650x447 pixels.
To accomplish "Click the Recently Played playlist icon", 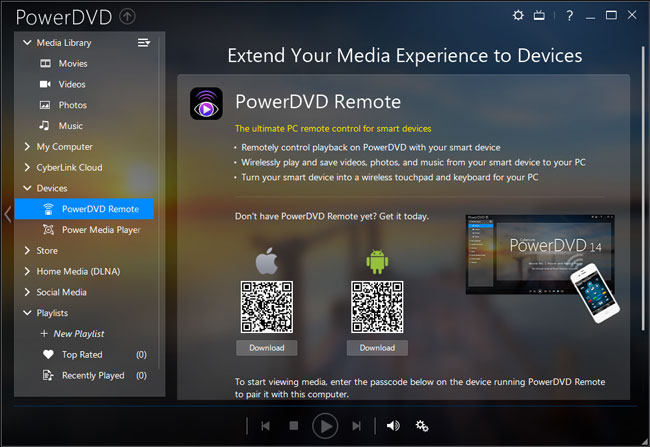I will tap(48, 375).
